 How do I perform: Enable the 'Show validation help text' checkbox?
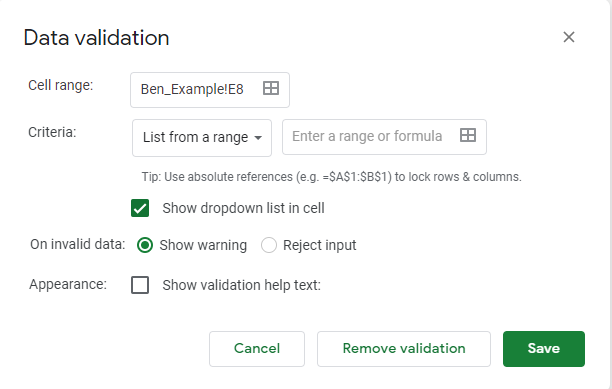pos(140,285)
